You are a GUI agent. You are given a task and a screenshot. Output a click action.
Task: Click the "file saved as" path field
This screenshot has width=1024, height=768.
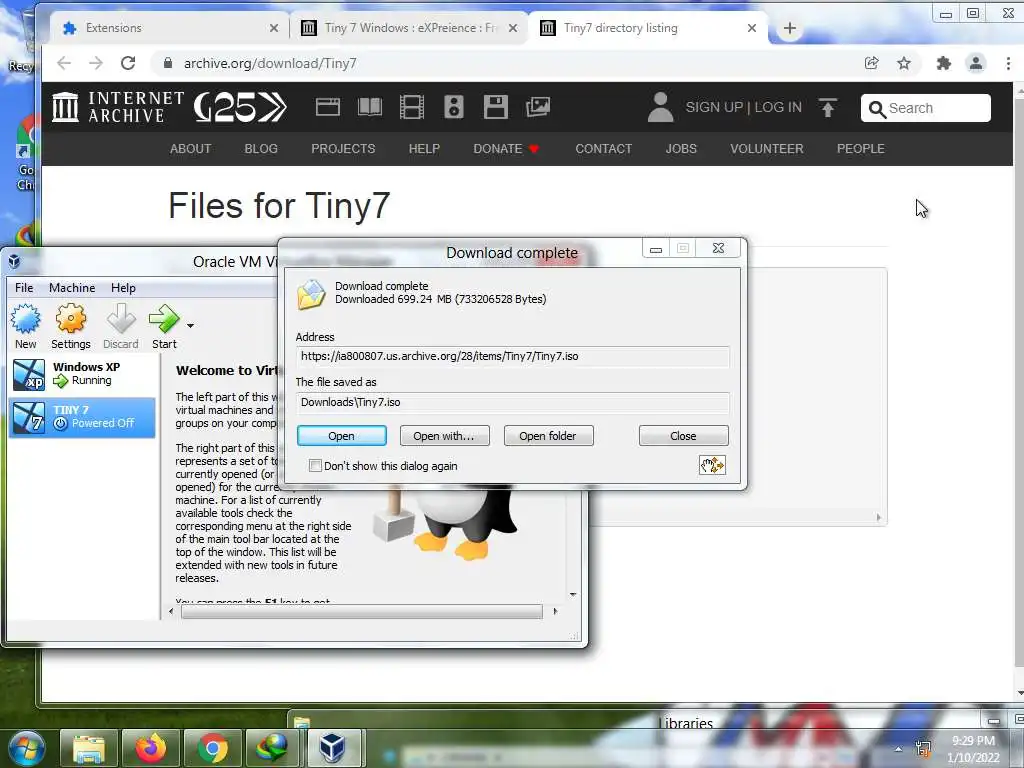[x=513, y=402]
